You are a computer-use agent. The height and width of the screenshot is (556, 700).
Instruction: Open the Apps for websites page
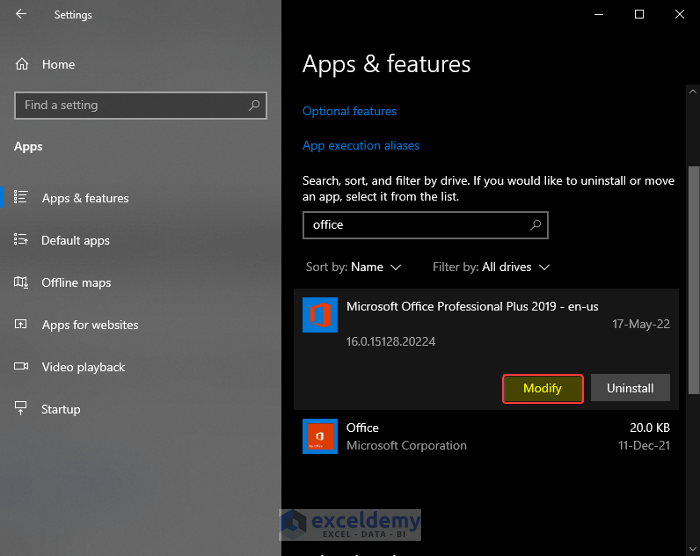pos(90,325)
